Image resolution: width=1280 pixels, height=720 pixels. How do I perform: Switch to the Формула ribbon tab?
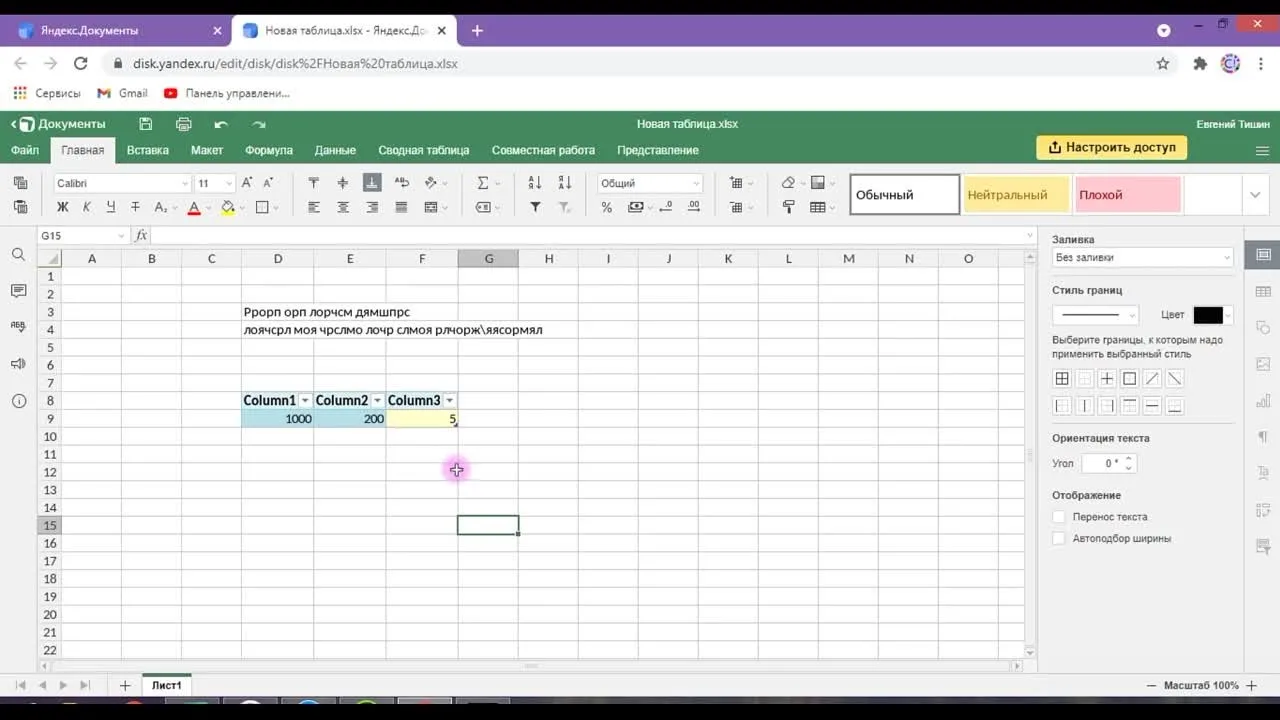269,150
